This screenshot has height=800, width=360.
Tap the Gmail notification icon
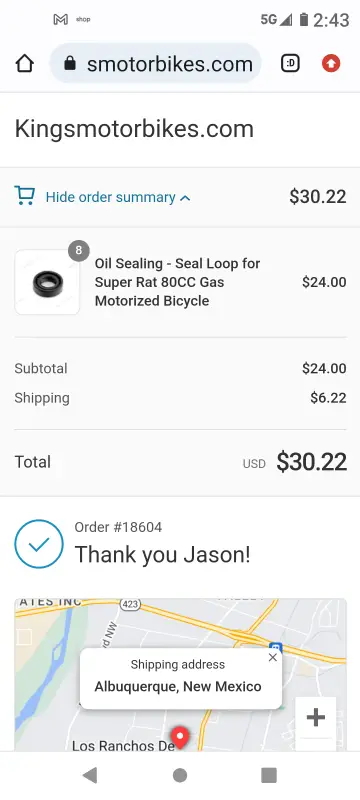click(x=61, y=19)
